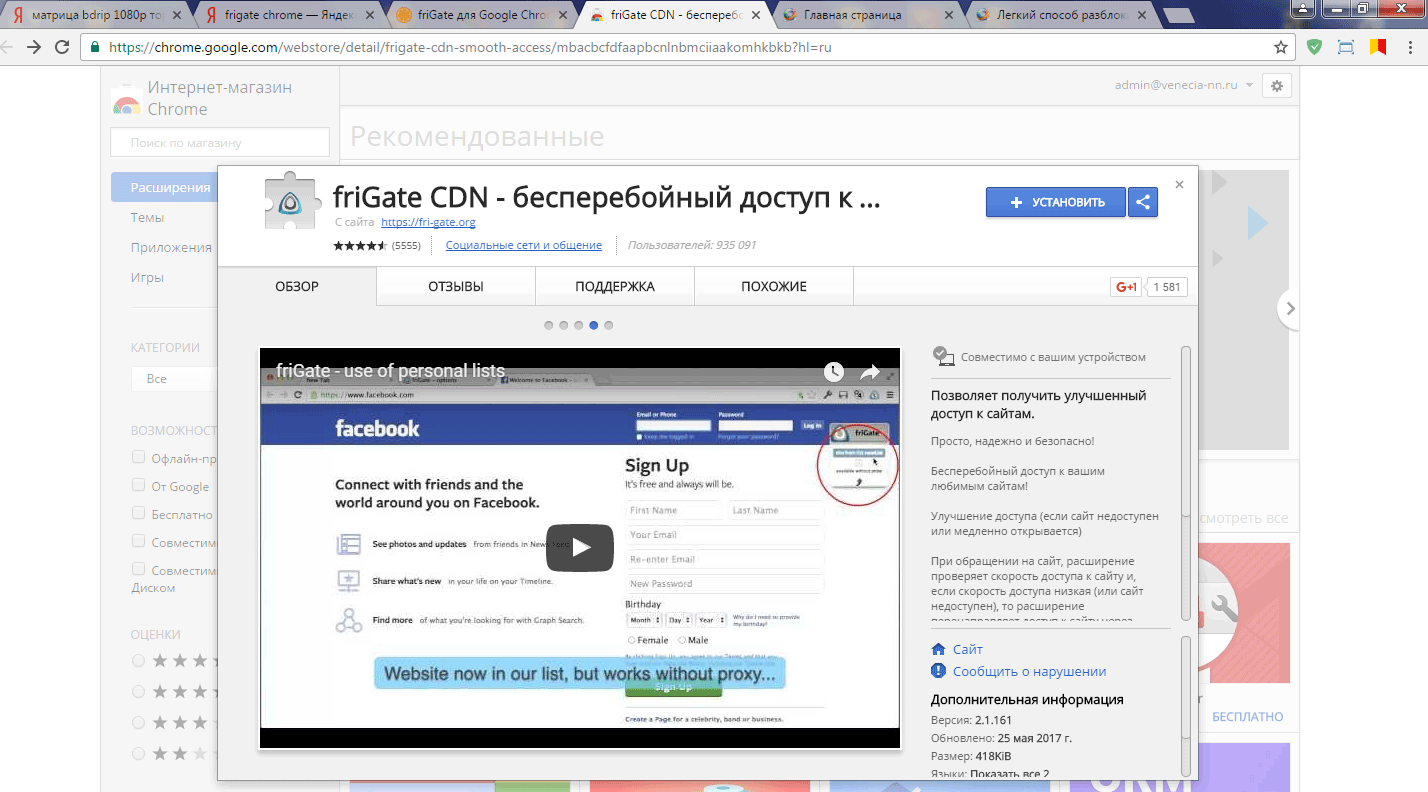Open the Chrome three-dot menu

point(1409,47)
